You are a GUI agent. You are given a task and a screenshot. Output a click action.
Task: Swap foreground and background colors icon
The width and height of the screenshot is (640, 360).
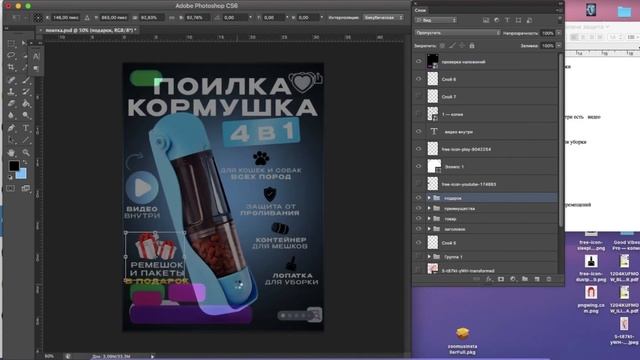[25, 162]
